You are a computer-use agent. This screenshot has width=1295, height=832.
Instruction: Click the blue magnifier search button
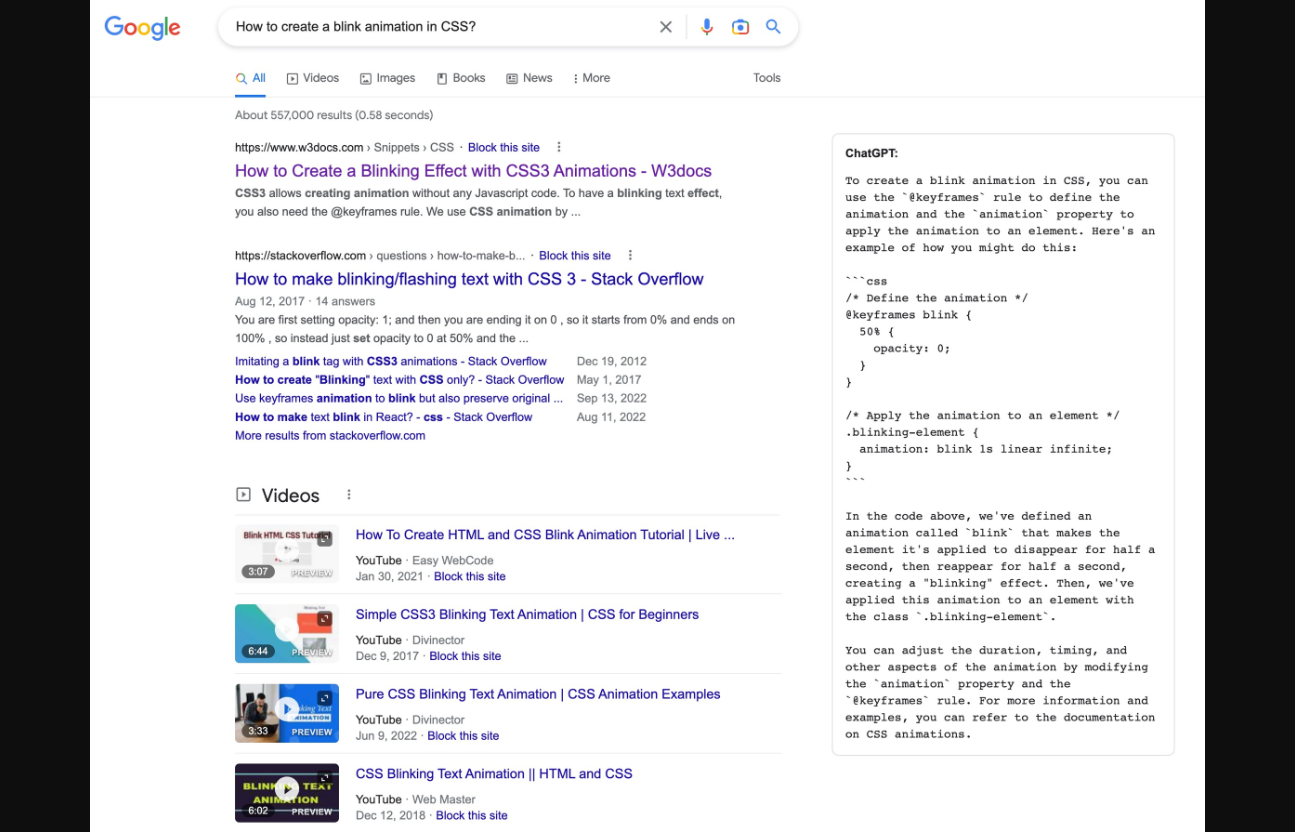click(x=773, y=27)
